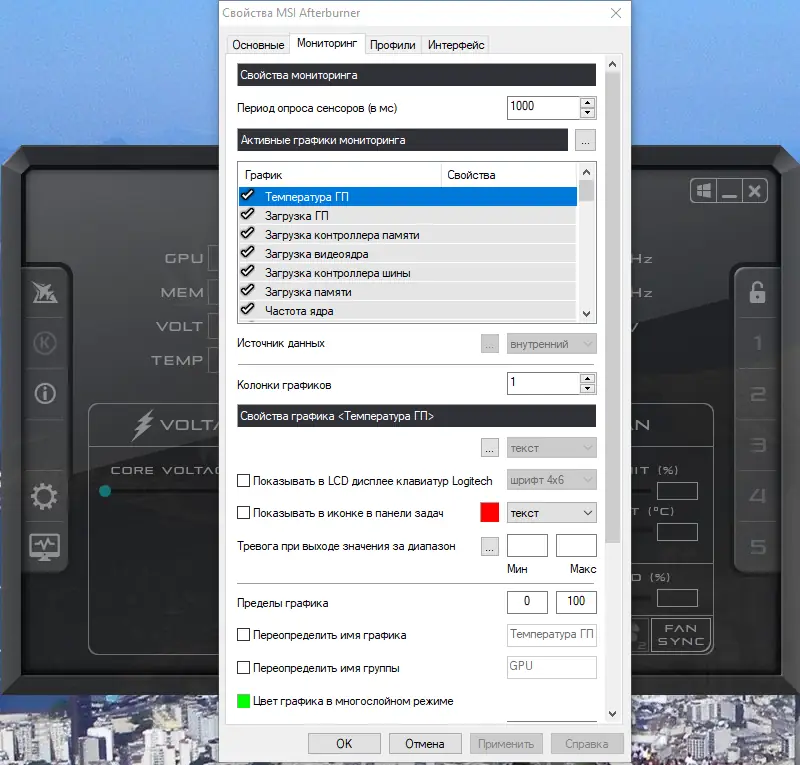Click the Windows startup icon in Afterburner

point(704,191)
